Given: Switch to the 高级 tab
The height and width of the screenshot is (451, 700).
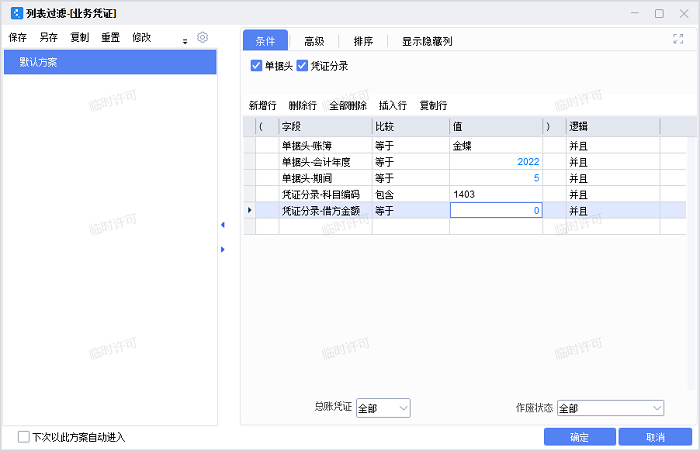Looking at the screenshot, I should [x=313, y=41].
